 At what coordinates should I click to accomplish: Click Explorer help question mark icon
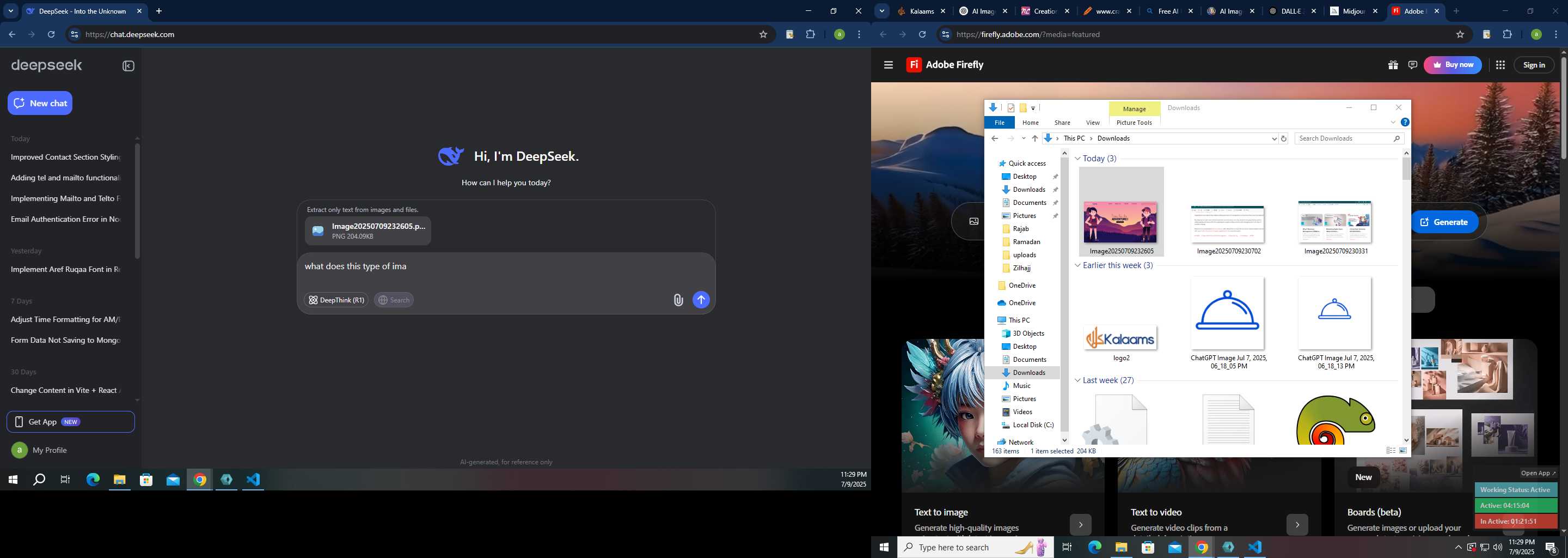1405,123
